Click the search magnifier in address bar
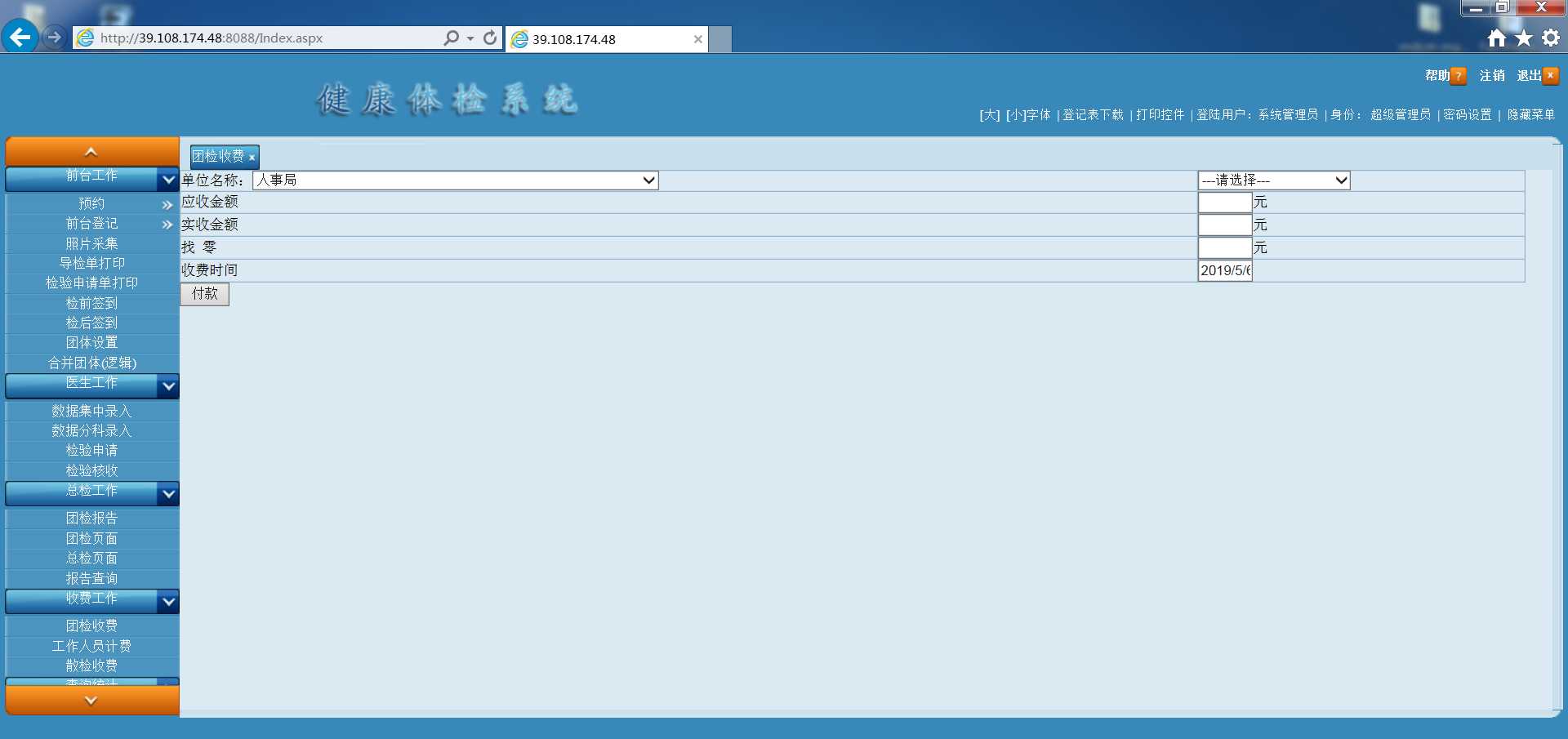 tap(451, 38)
